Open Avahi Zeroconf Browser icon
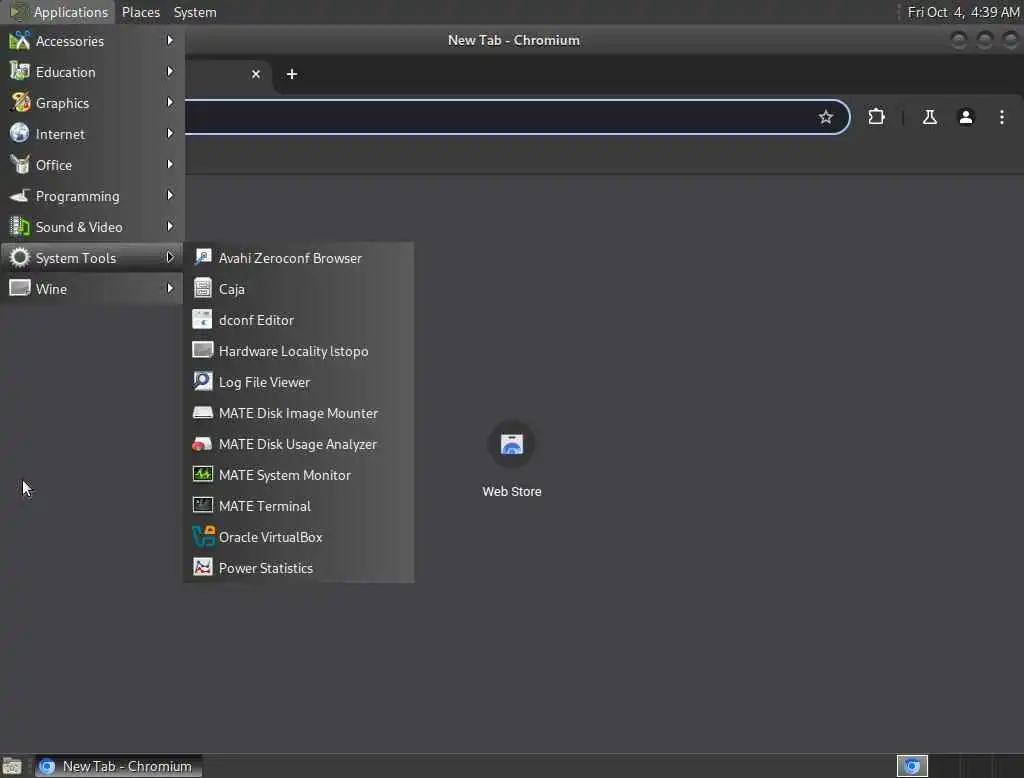The height and width of the screenshot is (778, 1024). [202, 257]
